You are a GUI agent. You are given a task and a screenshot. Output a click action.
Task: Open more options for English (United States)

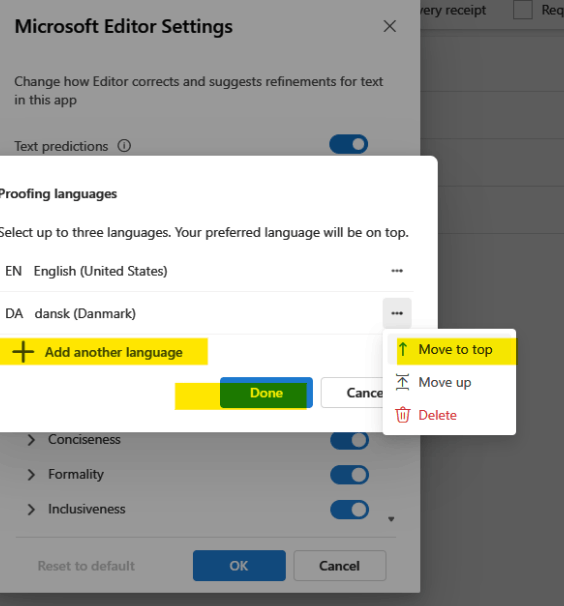click(x=397, y=271)
